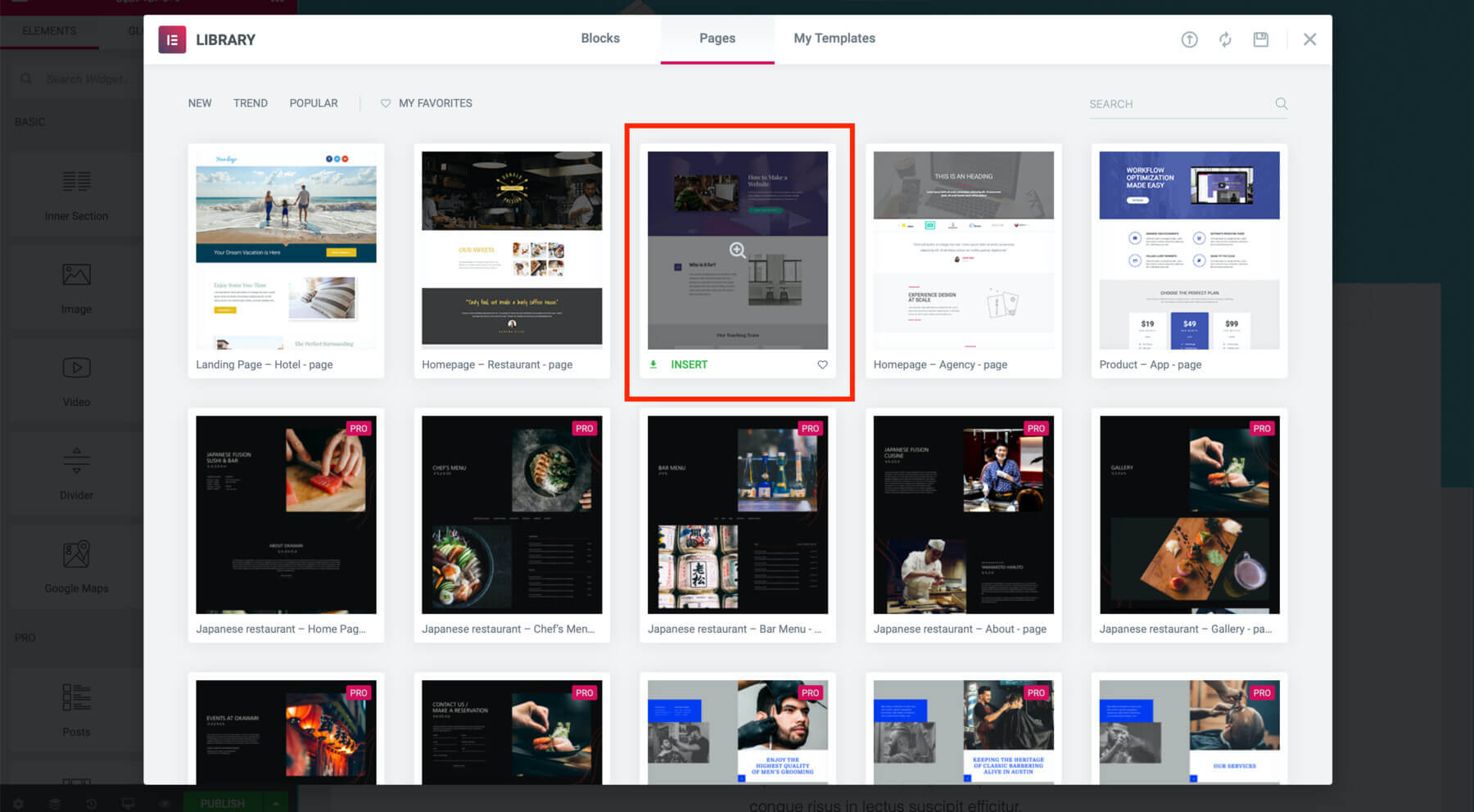Open Japanese restaurant Gallery page thumbnail
Viewport: 1474px width, 812px height.
click(x=1189, y=515)
